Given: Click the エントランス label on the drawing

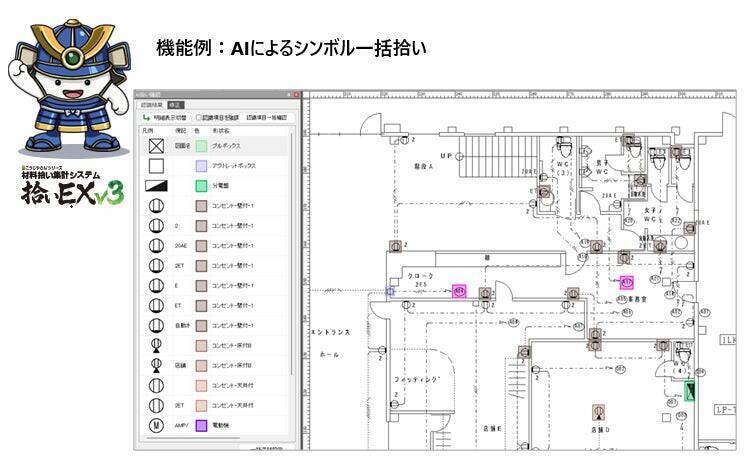Looking at the screenshot, I should coord(331,332).
